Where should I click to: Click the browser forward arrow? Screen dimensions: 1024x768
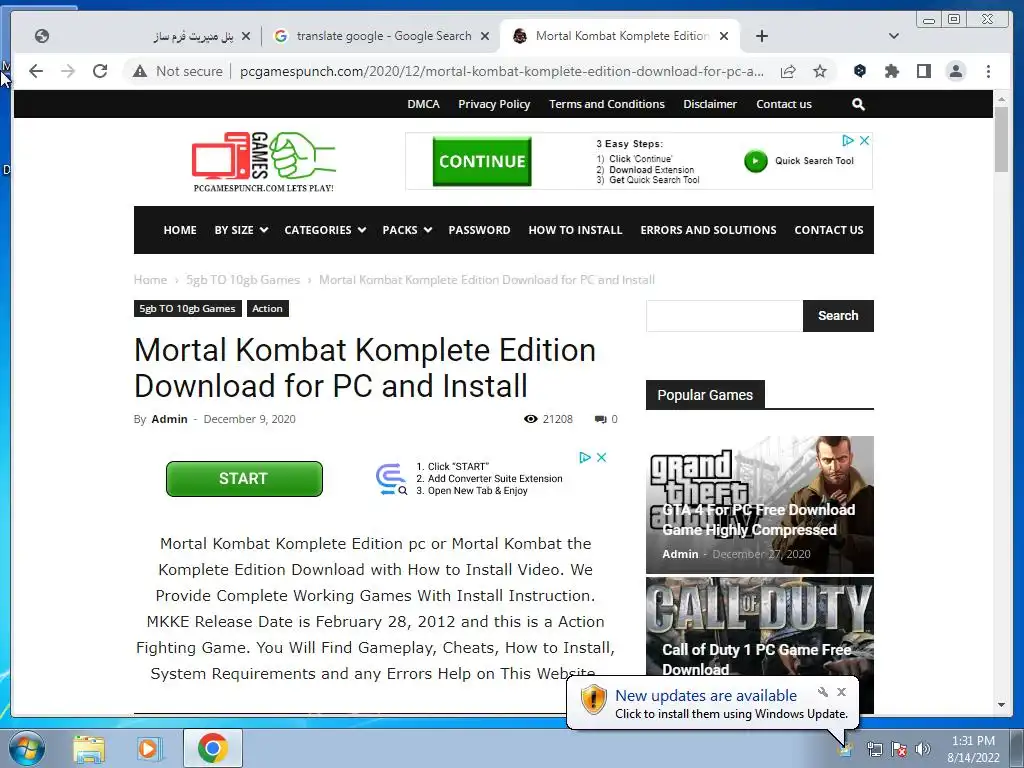click(68, 71)
